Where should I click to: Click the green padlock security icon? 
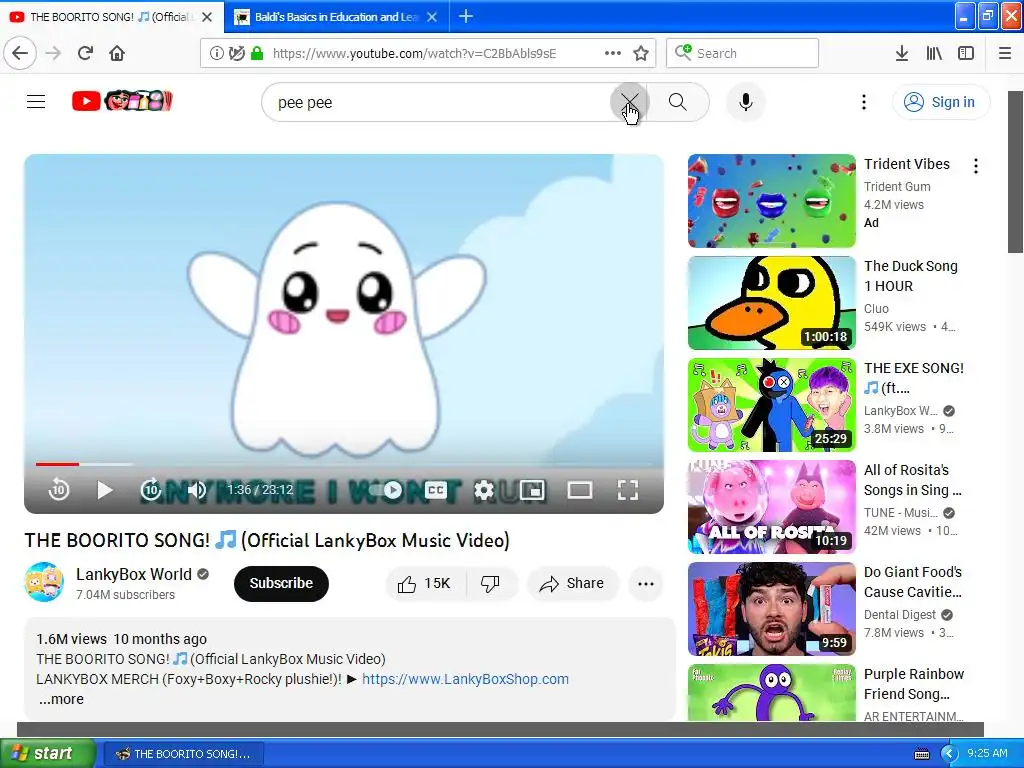click(257, 53)
